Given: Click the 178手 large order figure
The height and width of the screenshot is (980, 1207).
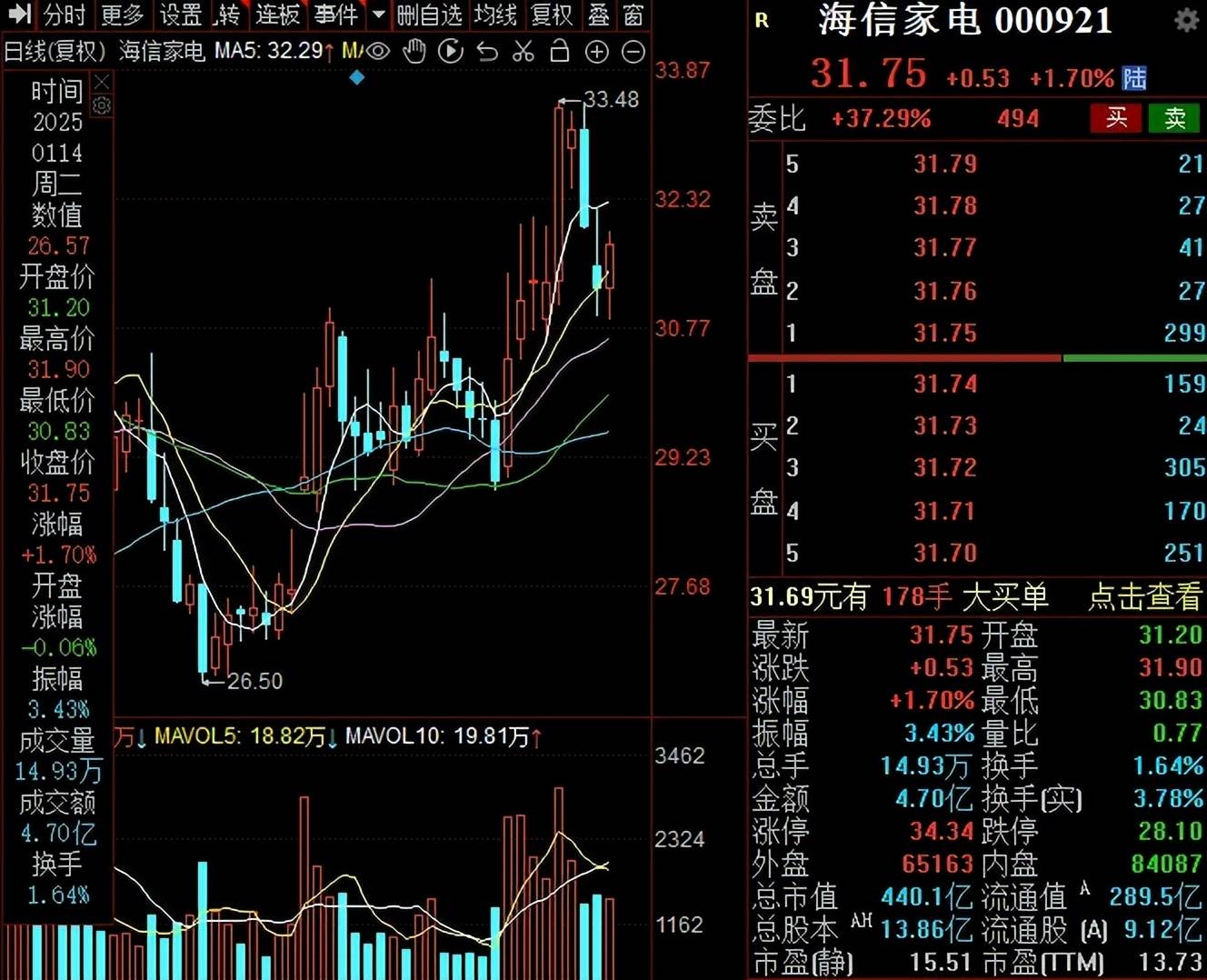Looking at the screenshot, I should coord(916,596).
